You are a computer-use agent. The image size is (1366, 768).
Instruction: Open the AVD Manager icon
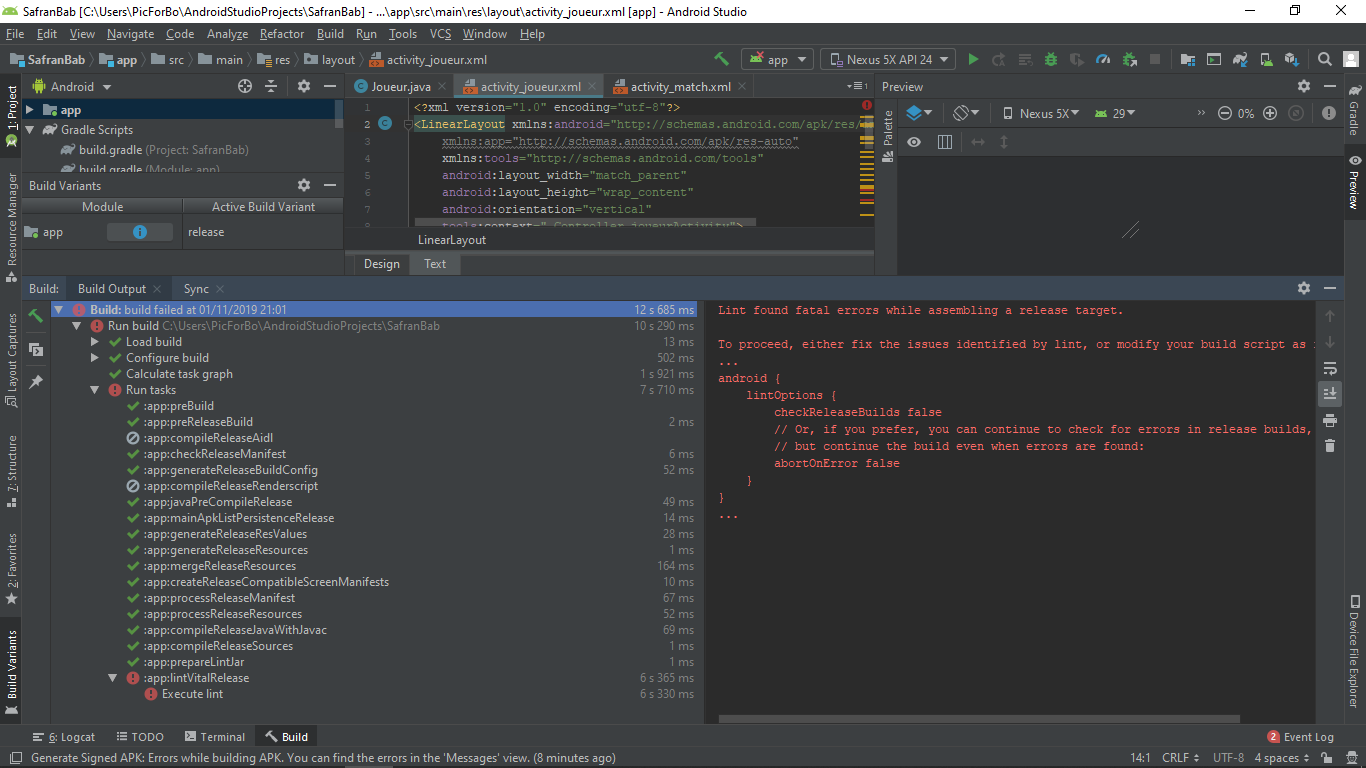tap(1266, 59)
